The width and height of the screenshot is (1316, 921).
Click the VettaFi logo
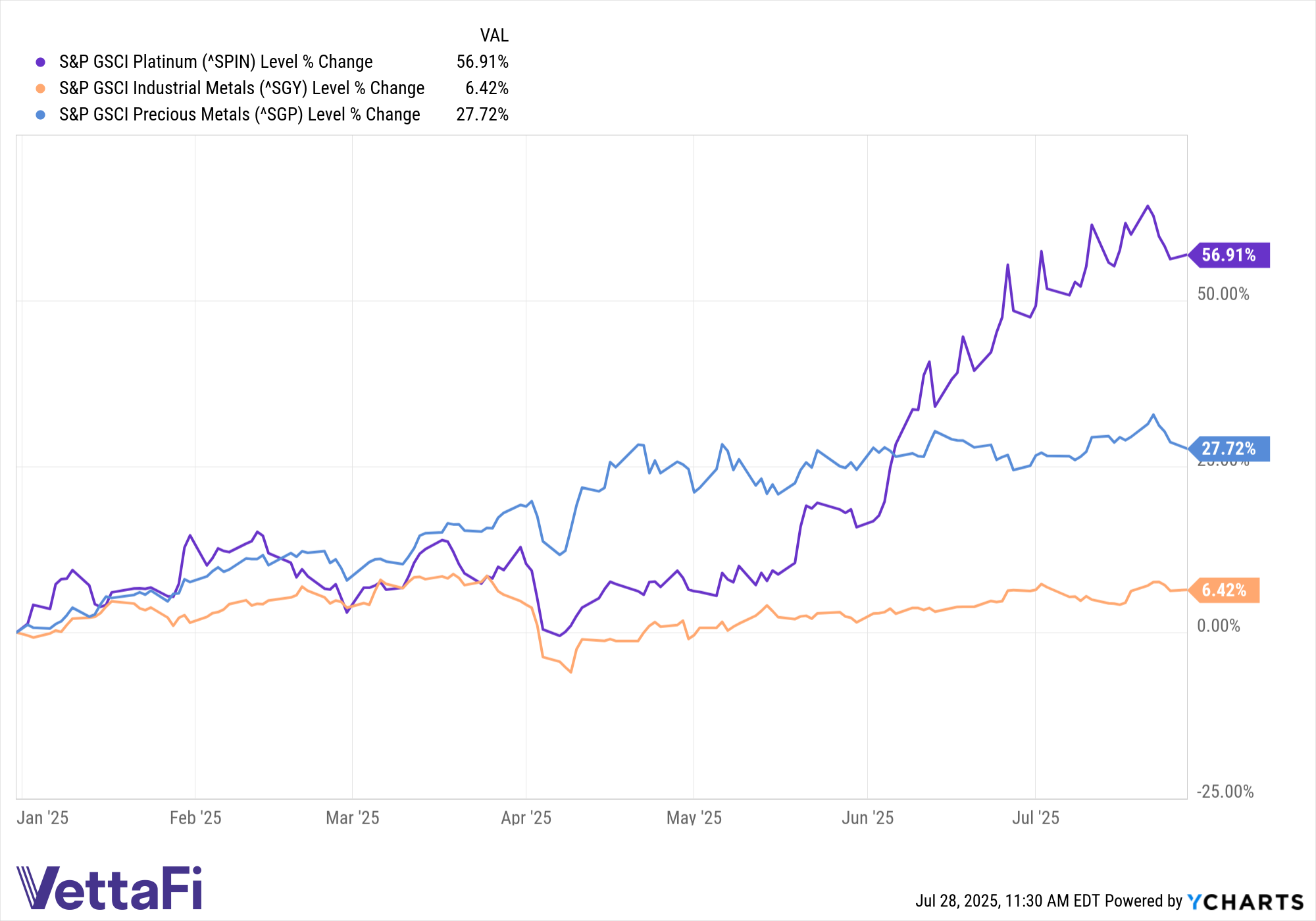pos(109,887)
